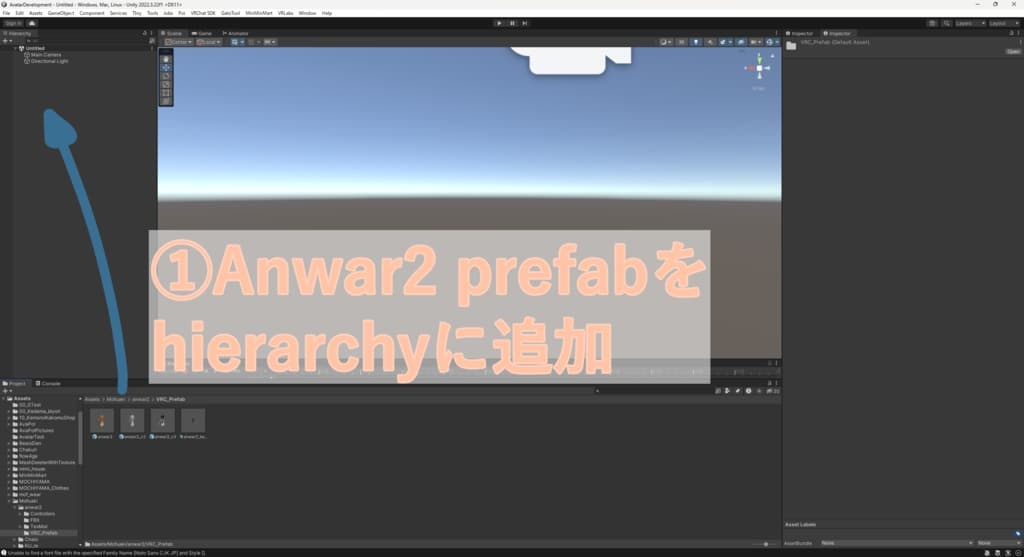Open the Layers dropdown

point(970,23)
